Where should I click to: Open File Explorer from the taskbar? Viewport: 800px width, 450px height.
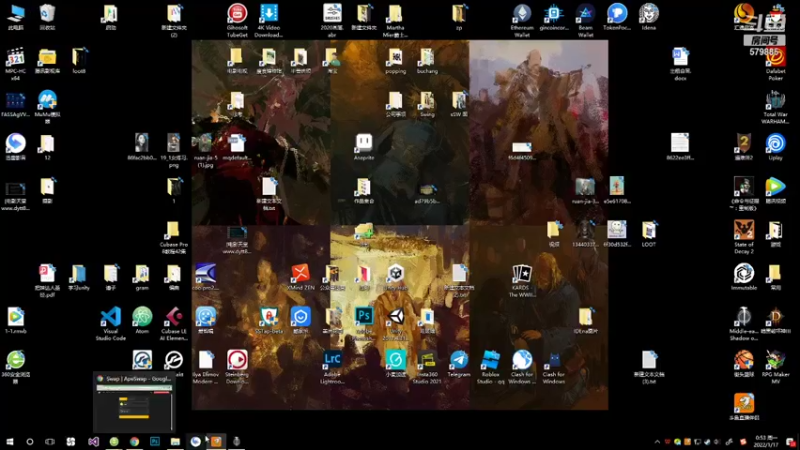[175, 441]
